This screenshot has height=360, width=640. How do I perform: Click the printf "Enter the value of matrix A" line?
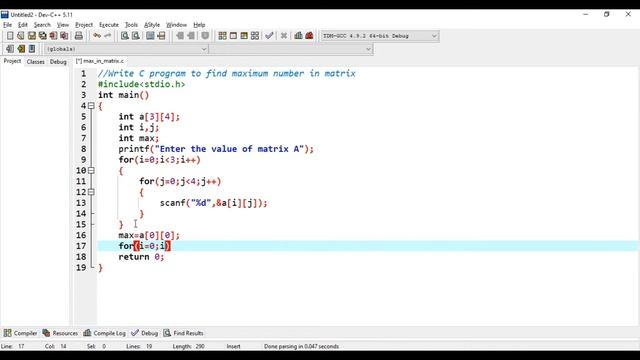tap(216, 149)
